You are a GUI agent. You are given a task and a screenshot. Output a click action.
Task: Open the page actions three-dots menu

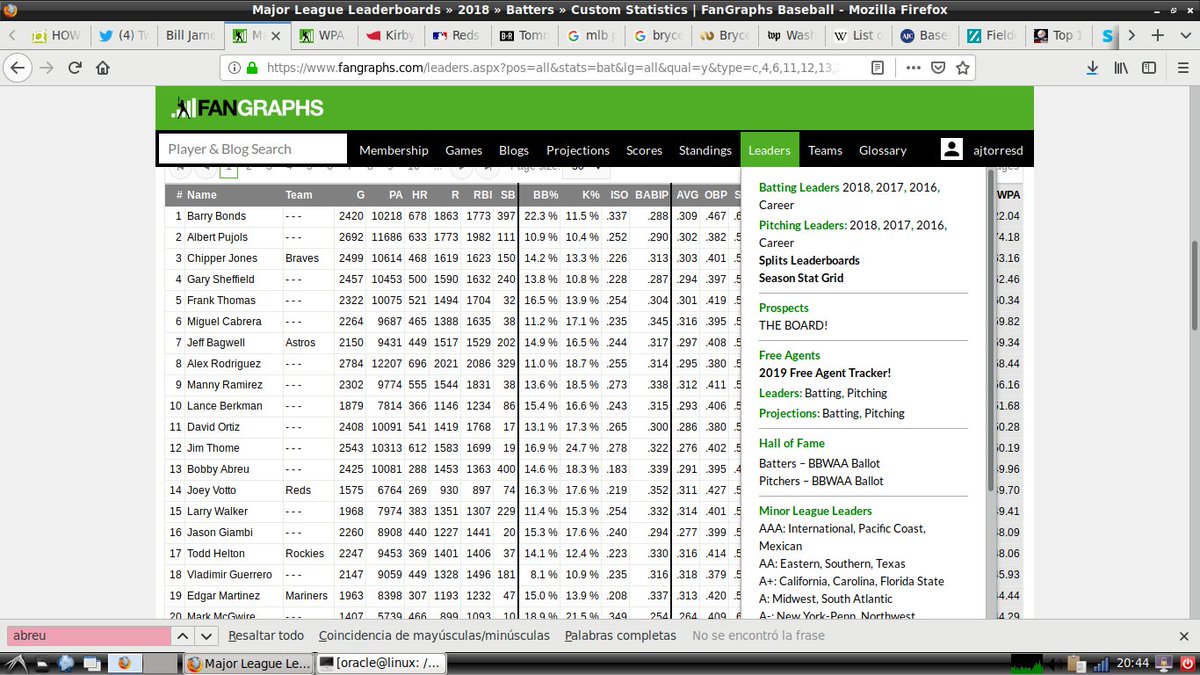point(914,68)
